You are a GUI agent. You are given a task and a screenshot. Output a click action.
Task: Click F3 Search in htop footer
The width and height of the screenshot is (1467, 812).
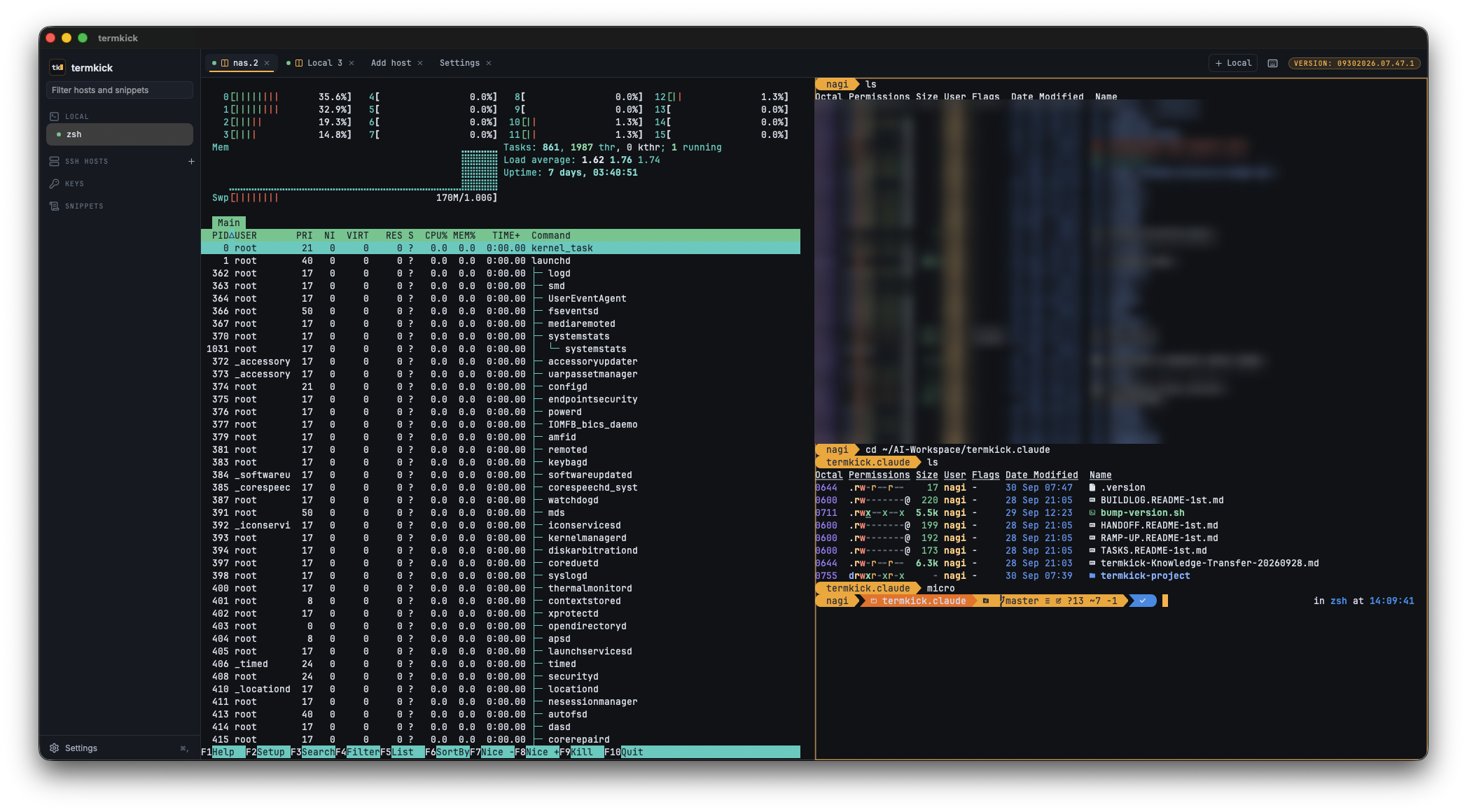[313, 752]
